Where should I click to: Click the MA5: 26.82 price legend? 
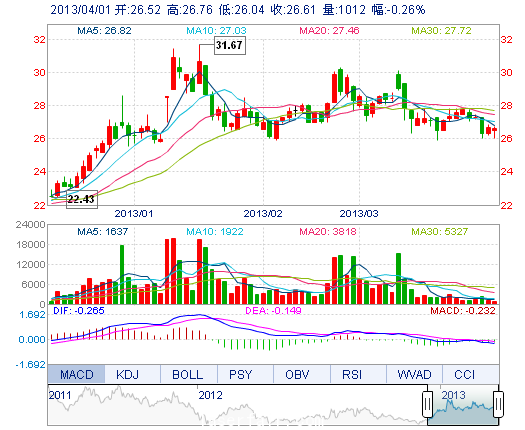click(x=104, y=31)
